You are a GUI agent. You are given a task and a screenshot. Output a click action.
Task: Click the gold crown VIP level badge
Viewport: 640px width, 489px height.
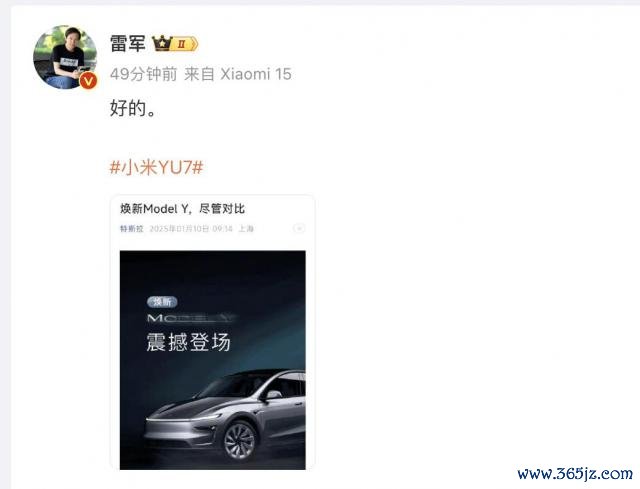tap(175, 43)
